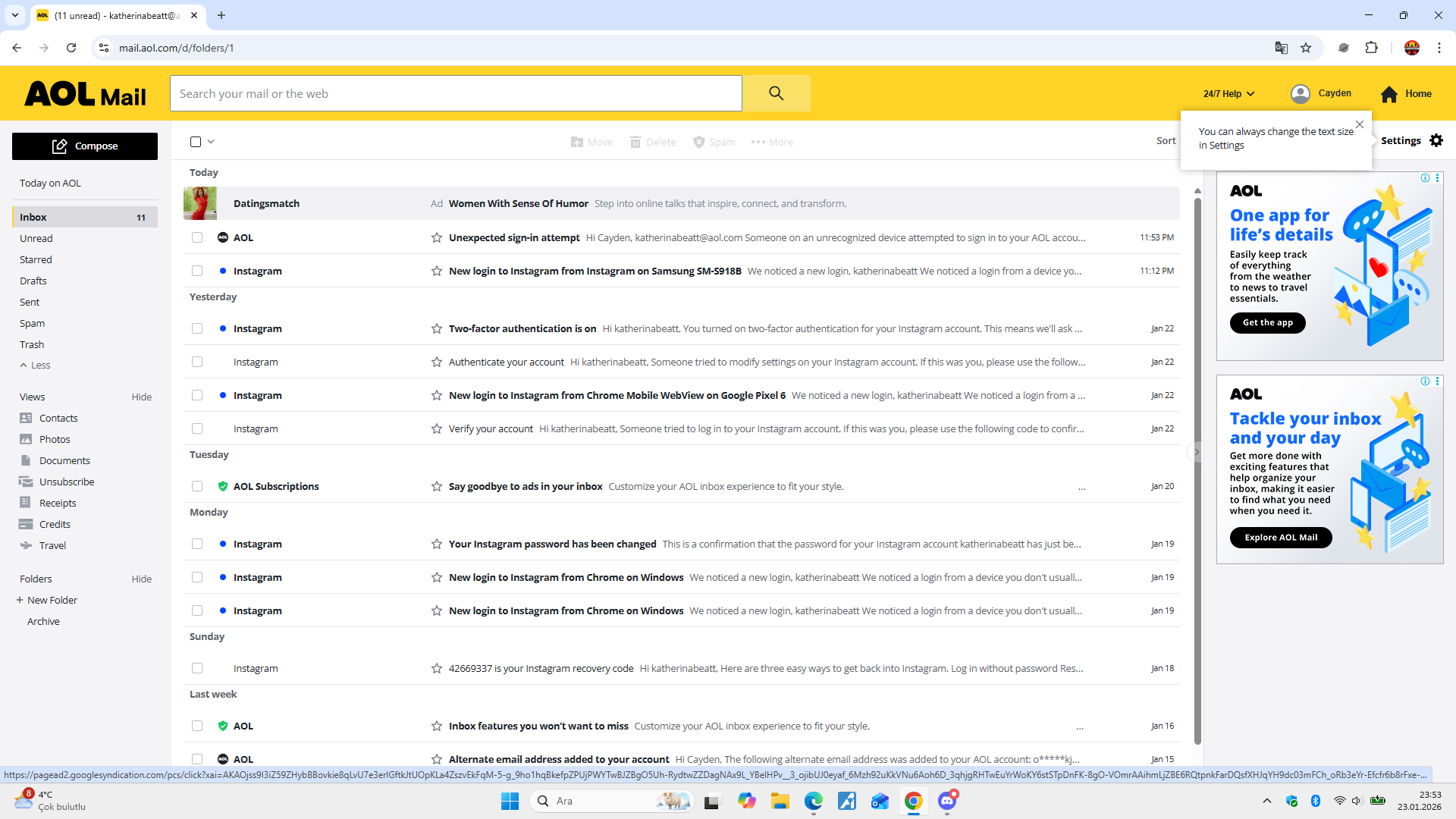This screenshot has width=1456, height=819.
Task: Click the search magnifier button
Action: click(x=776, y=93)
